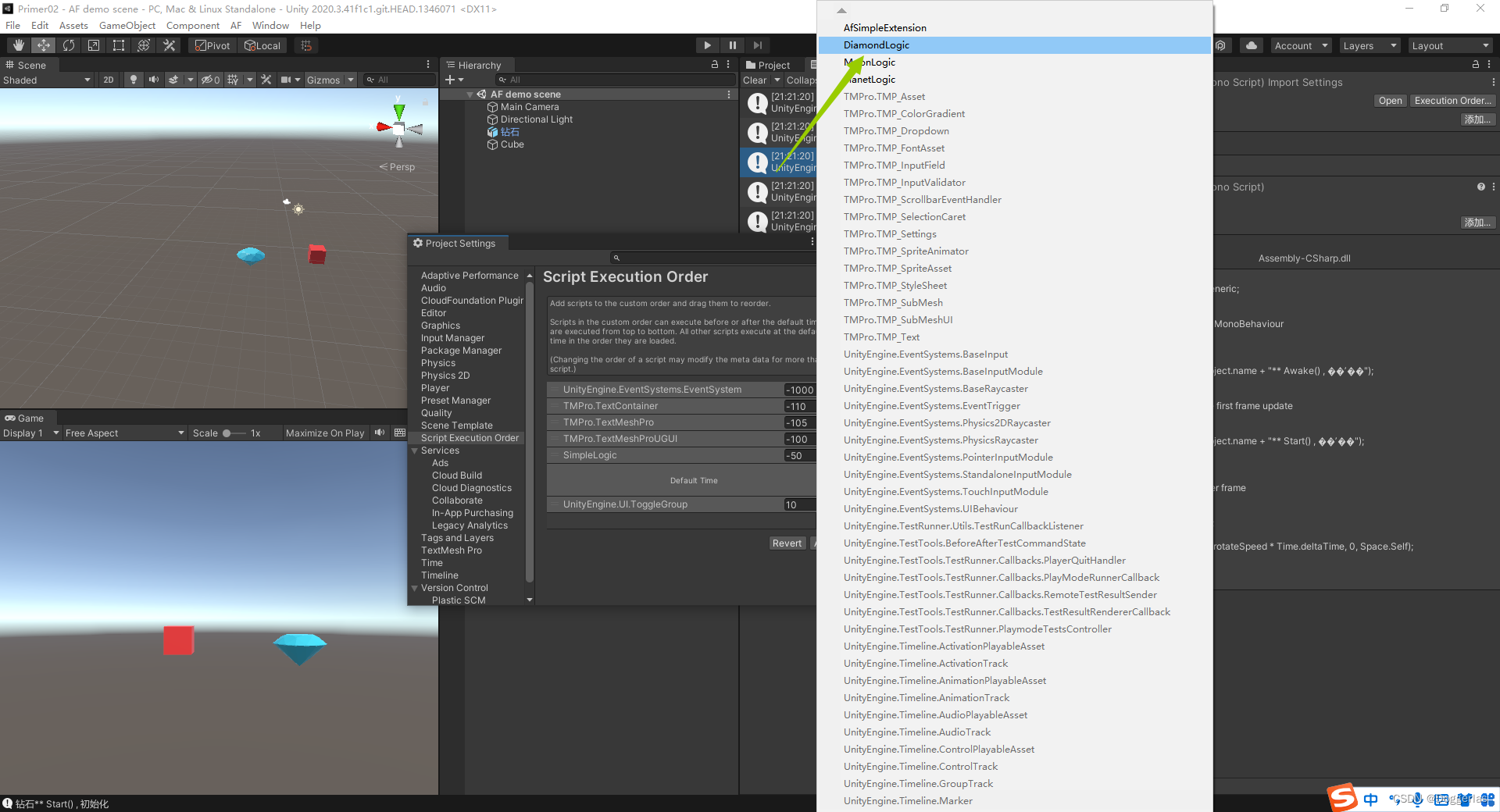Select the Move tool

[x=44, y=45]
